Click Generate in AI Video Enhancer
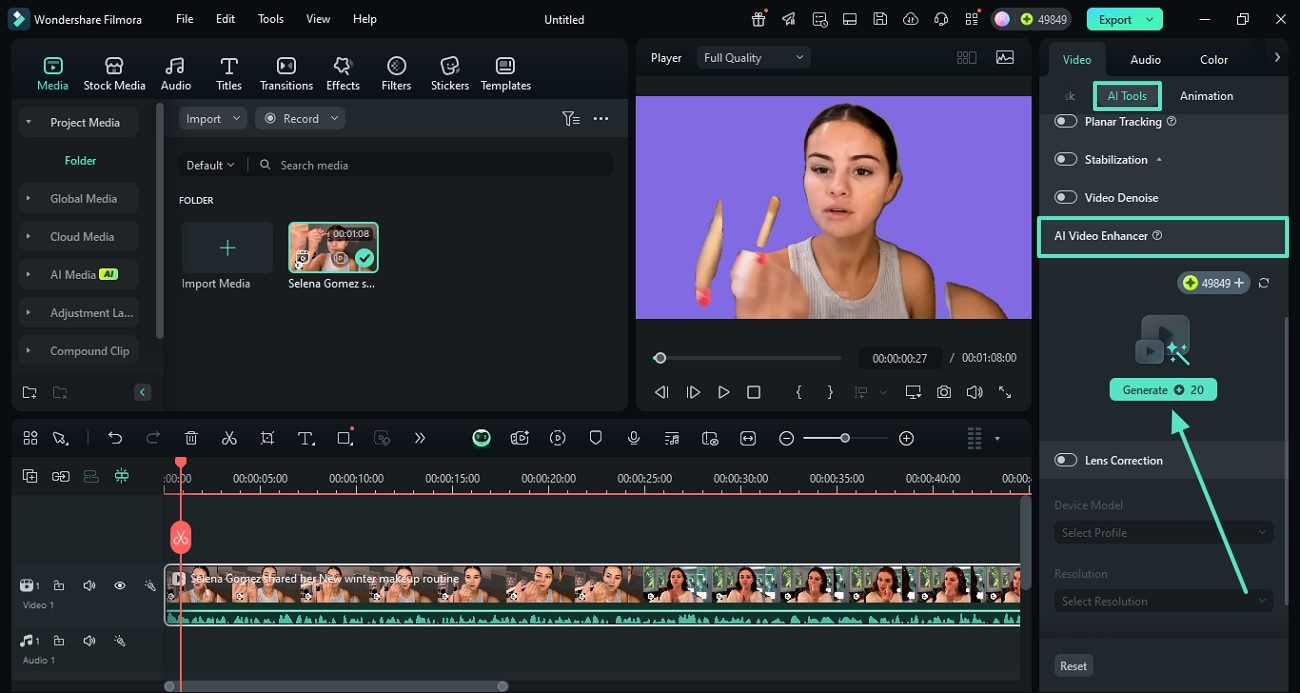Image resolution: width=1300 pixels, height=693 pixels. pos(1163,390)
